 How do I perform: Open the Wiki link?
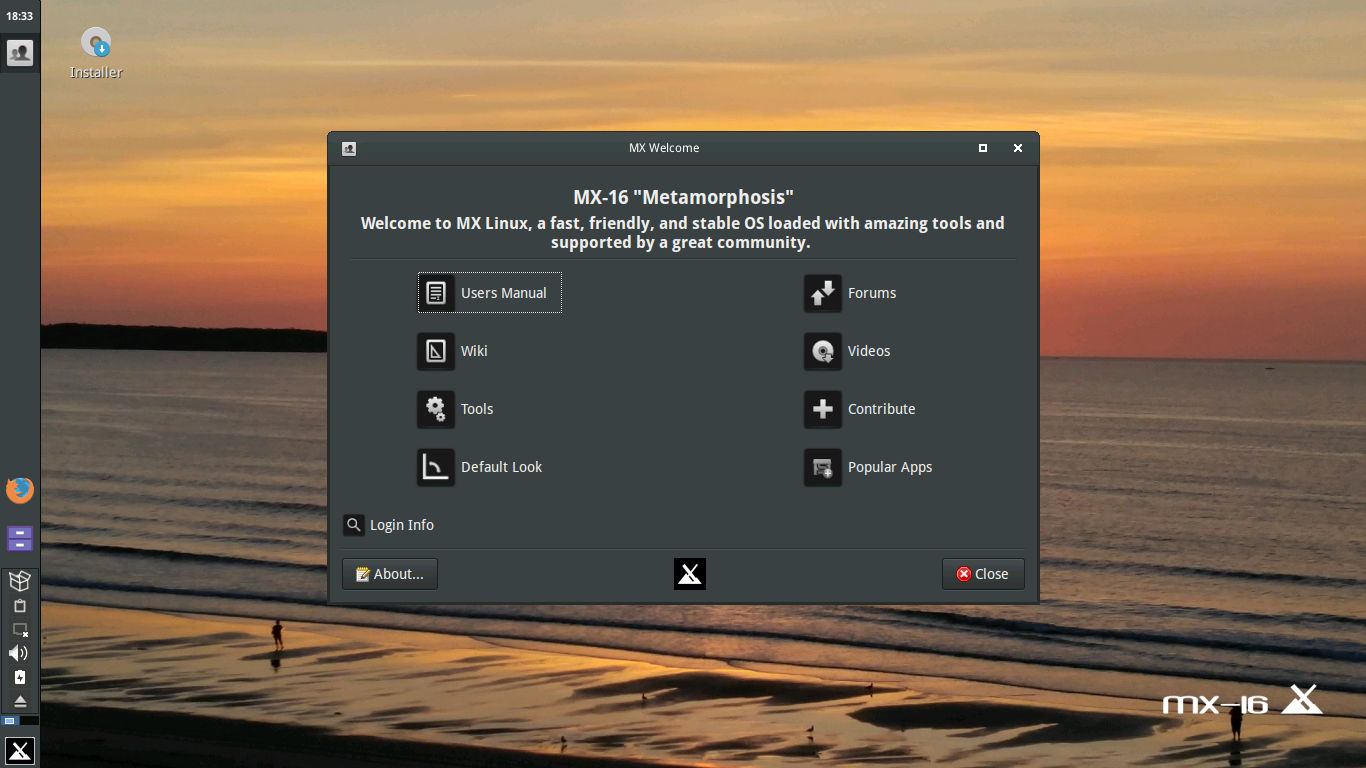pos(453,351)
